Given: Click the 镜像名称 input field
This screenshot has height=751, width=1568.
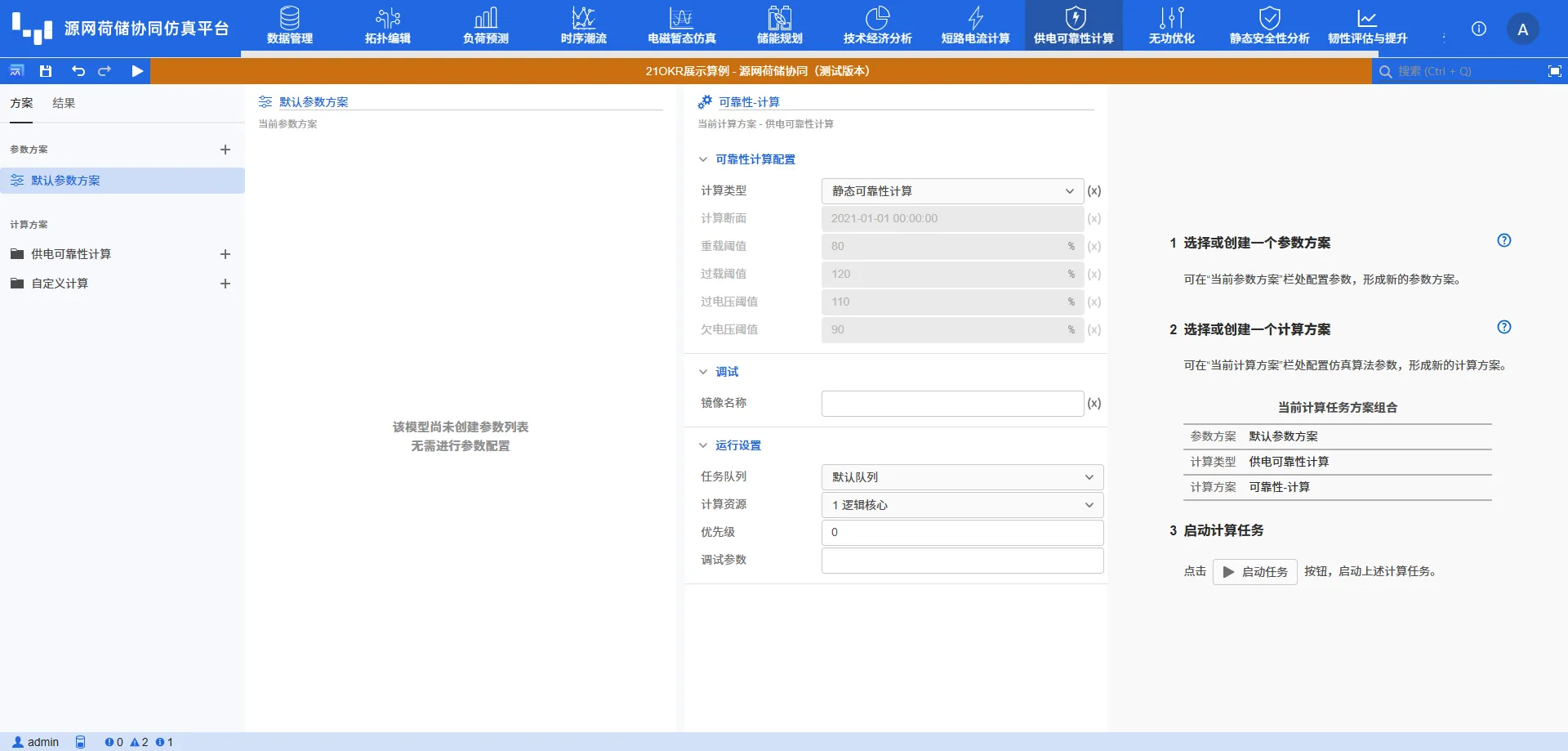Looking at the screenshot, I should [951, 404].
